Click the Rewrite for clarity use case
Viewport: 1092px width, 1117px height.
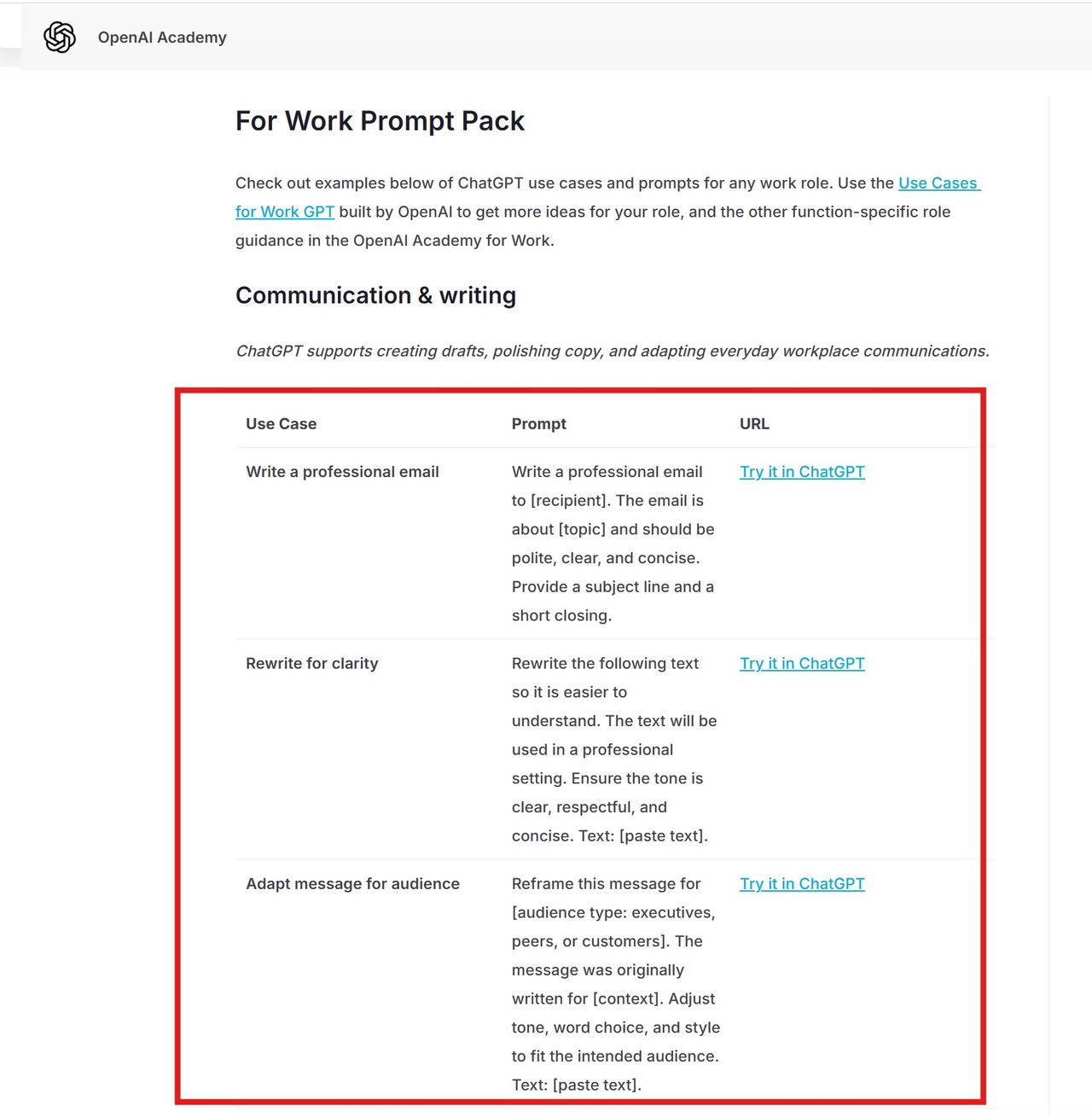(311, 664)
